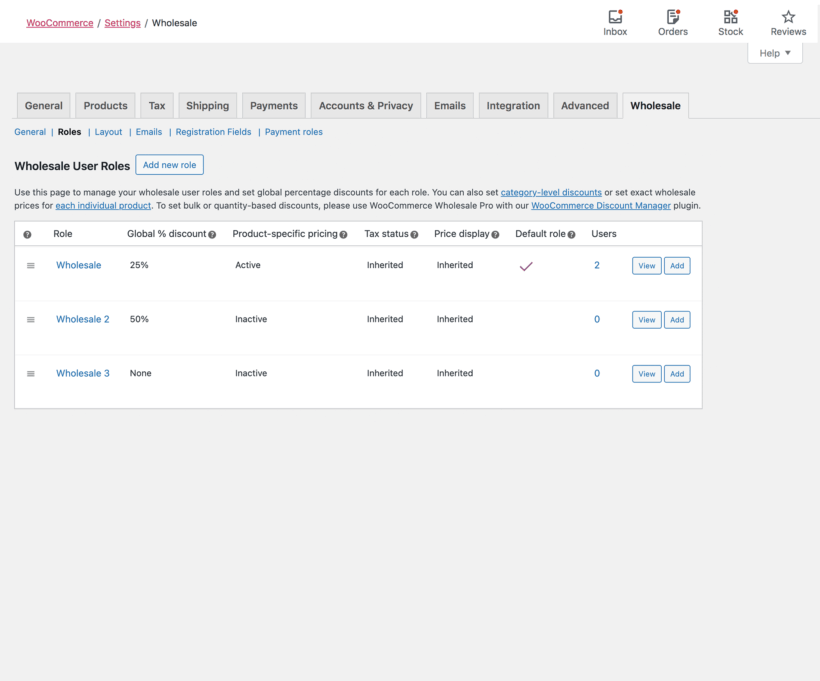Image resolution: width=820 pixels, height=681 pixels.
Task: Click the help icon beside Tax status
Action: tap(413, 234)
